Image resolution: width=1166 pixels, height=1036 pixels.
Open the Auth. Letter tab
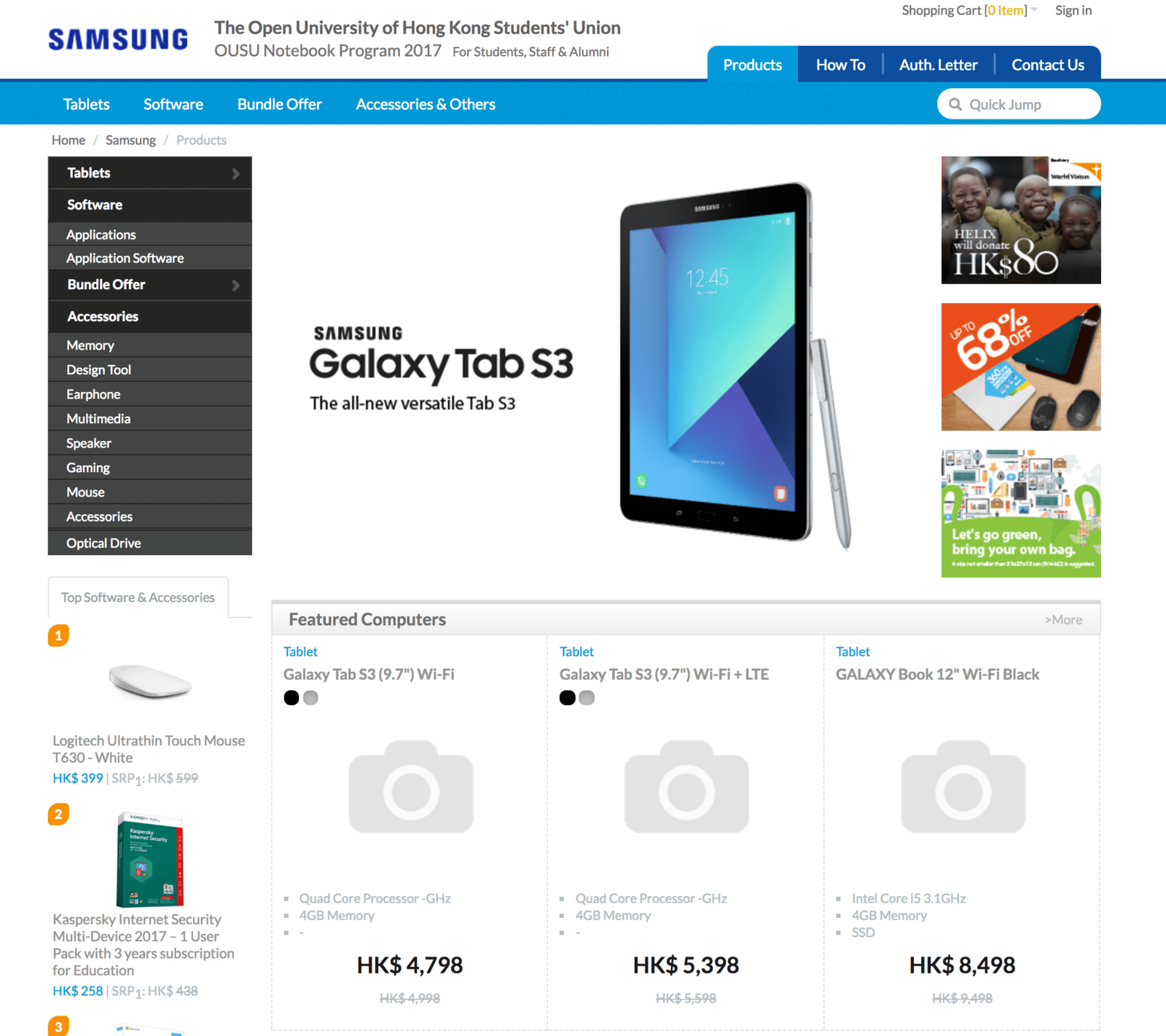(938, 65)
